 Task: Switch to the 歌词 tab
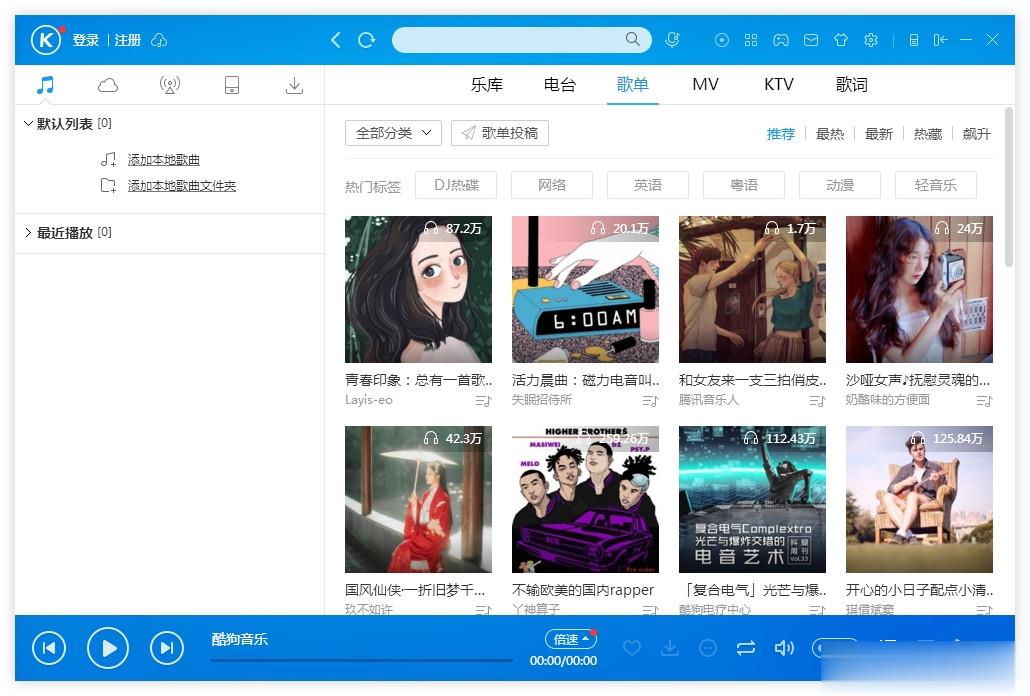(x=851, y=85)
